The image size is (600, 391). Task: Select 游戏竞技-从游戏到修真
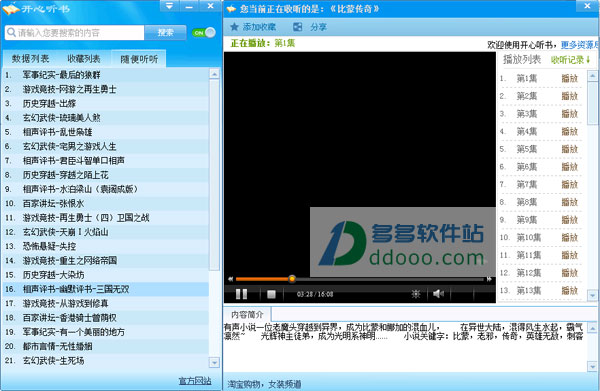[106, 303]
